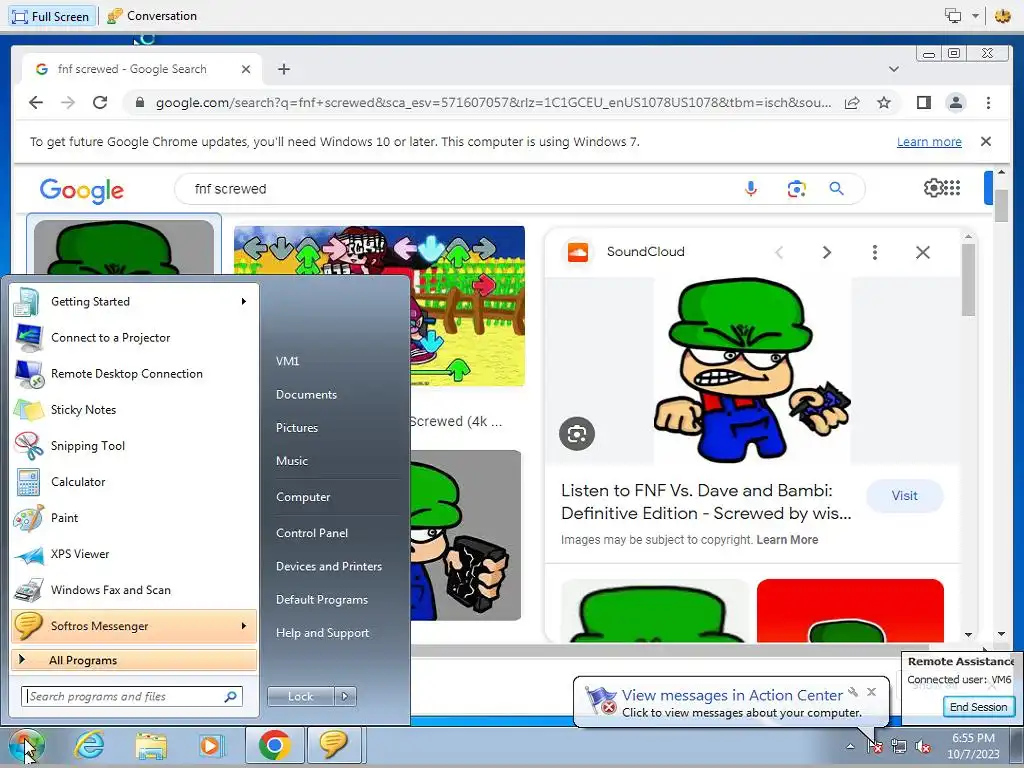
Task: Dismiss the Windows 7 update infobar
Action: coord(985,141)
